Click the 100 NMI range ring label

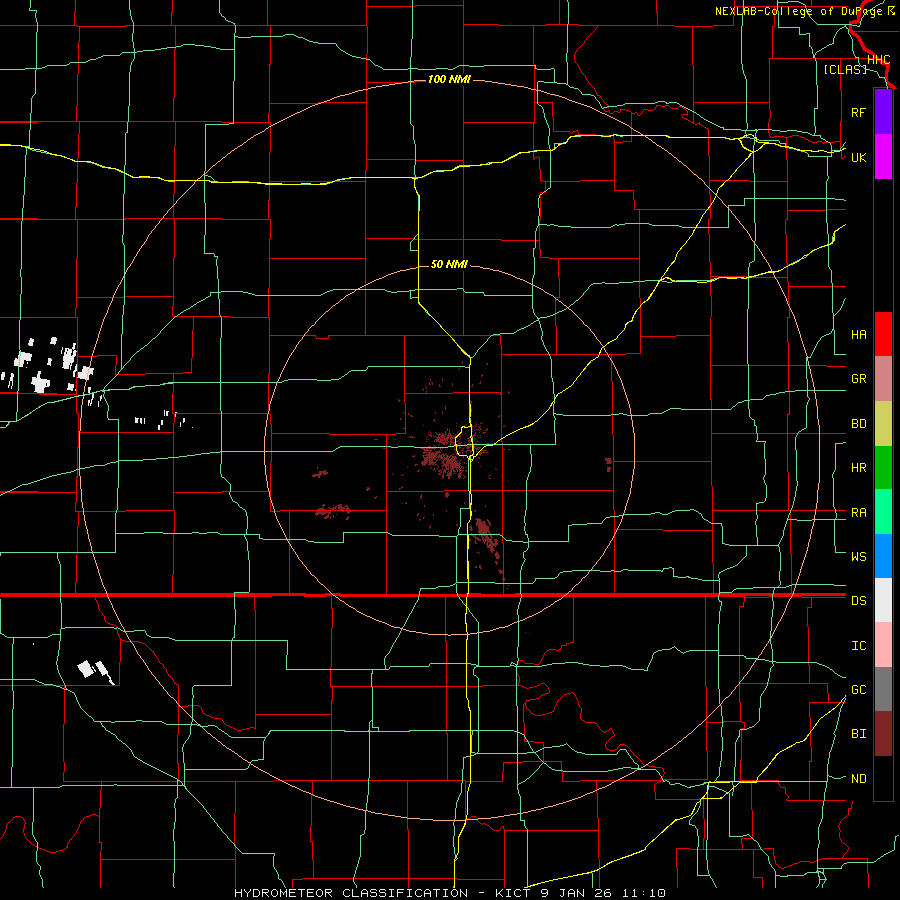(x=449, y=79)
